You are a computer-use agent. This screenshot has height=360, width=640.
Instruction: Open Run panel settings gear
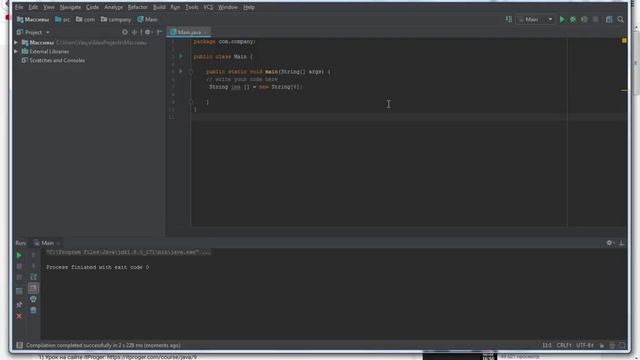[x=610, y=243]
